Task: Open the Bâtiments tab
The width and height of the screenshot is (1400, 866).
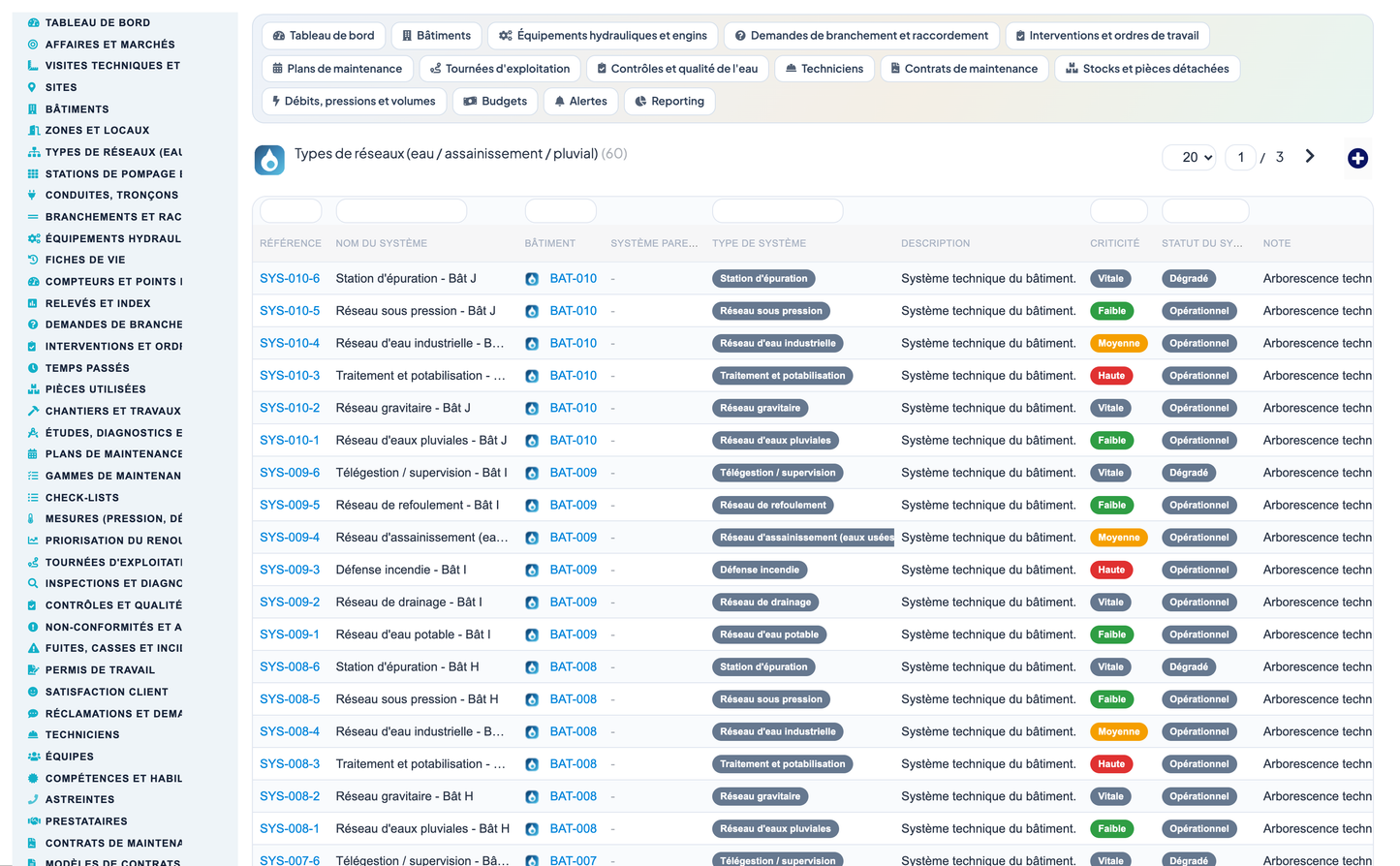Action: (x=436, y=36)
